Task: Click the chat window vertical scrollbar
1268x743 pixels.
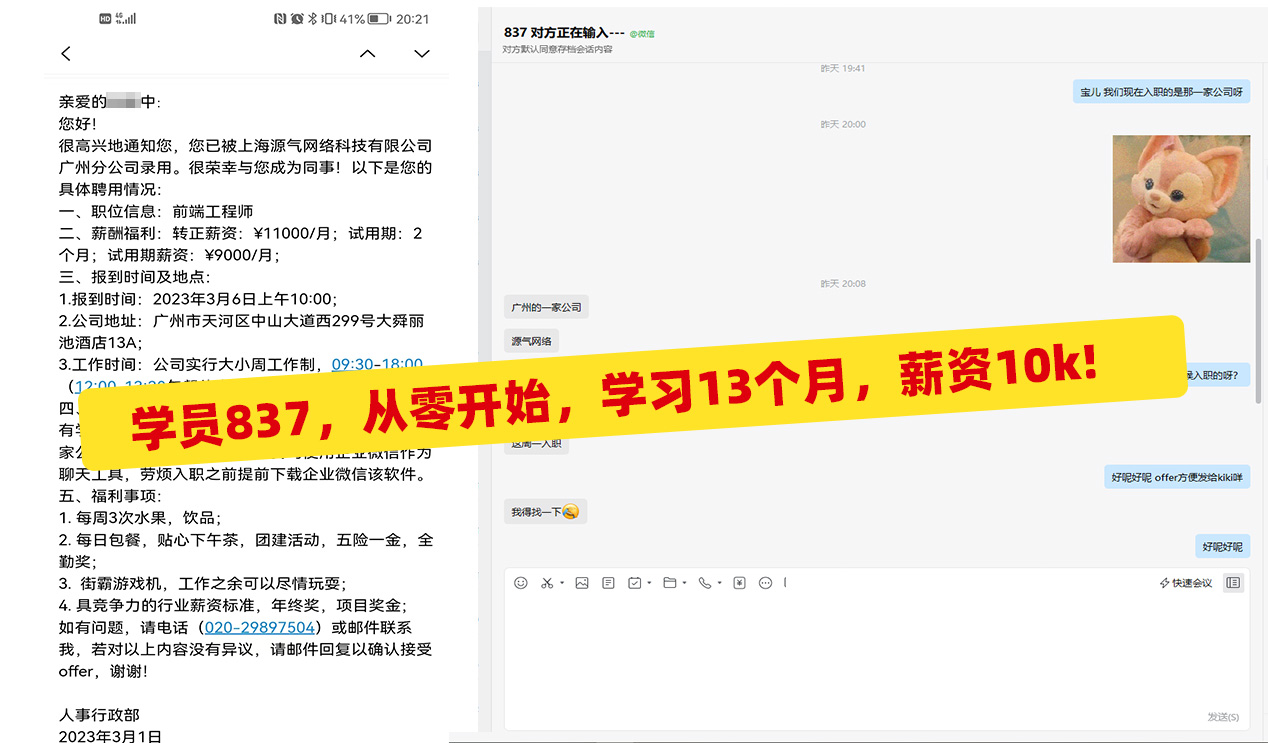Action: click(x=1258, y=320)
